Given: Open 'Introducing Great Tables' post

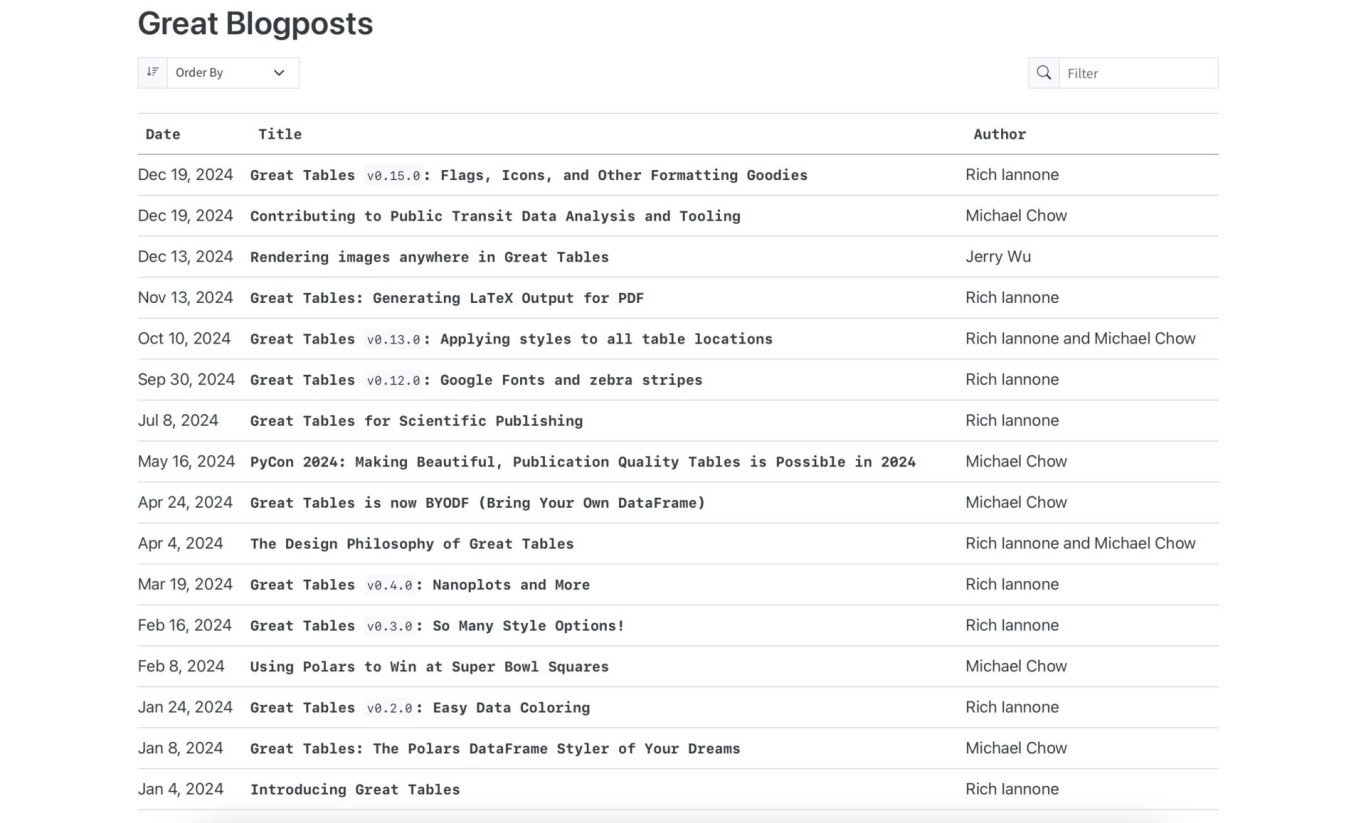Looking at the screenshot, I should click(355, 790).
